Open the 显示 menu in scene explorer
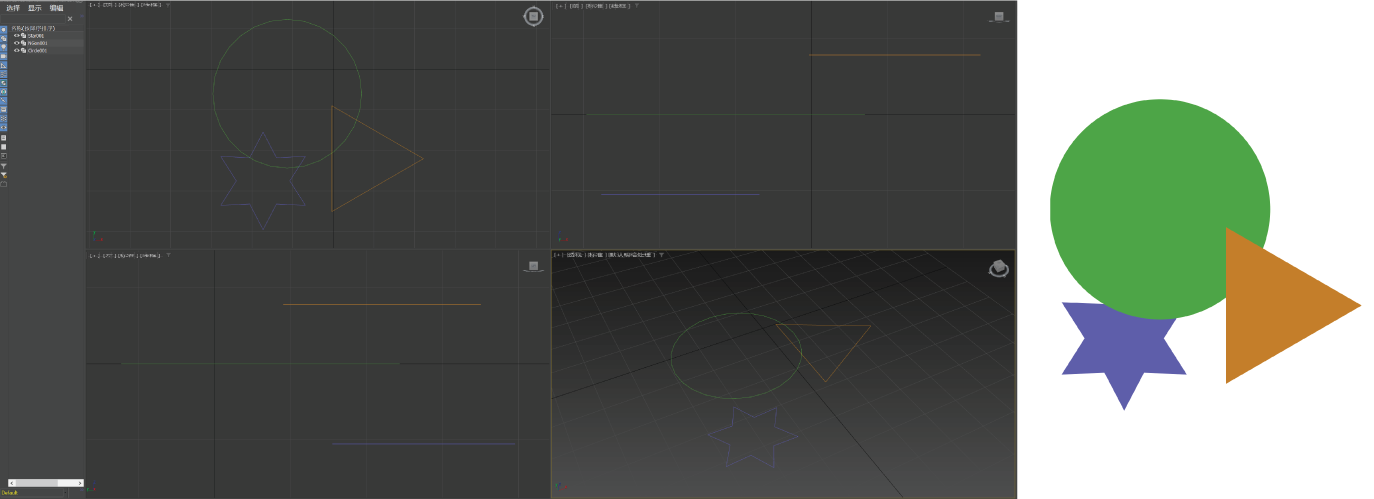Screen dimensions: 1374x499 (x=35, y=8)
